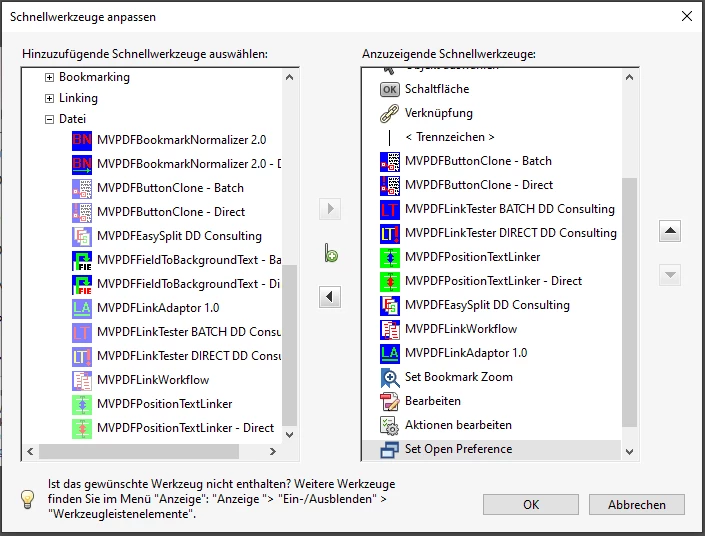The image size is (705, 536).
Task: Click MVPDFButtonClone - Direct icon in left list
Action: [x=82, y=212]
